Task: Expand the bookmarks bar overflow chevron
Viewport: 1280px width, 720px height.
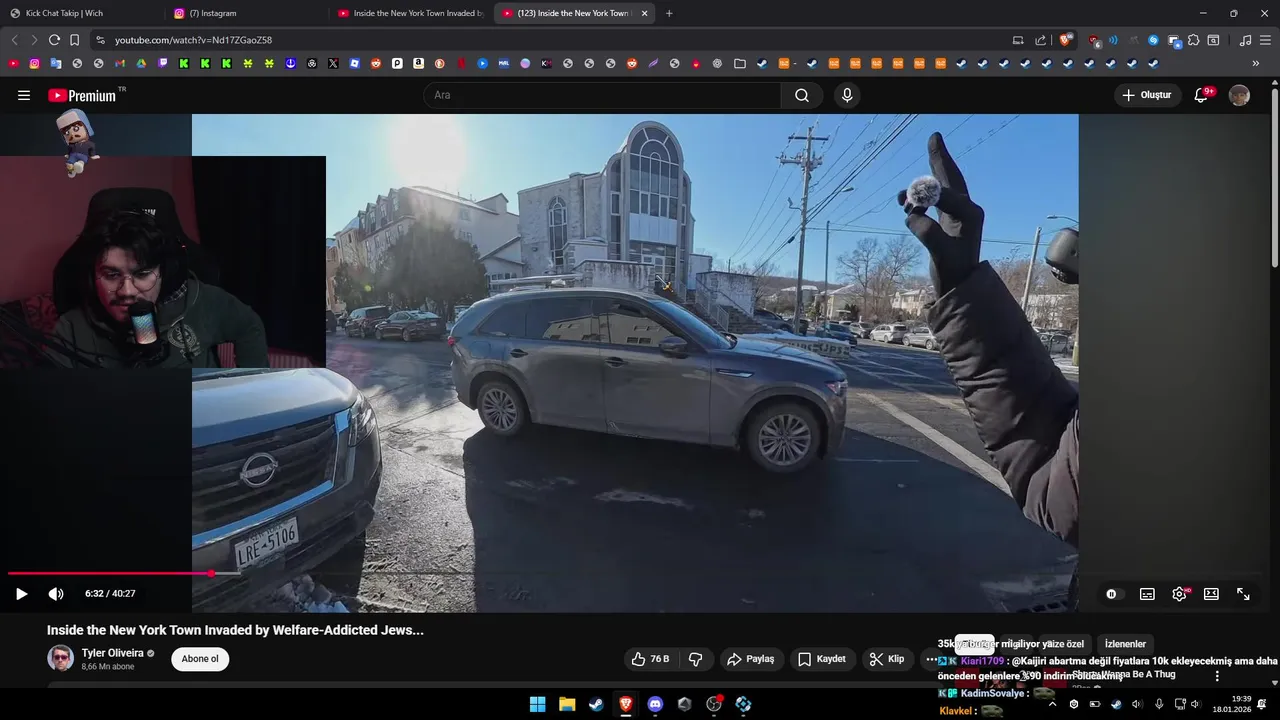Action: (x=1256, y=63)
